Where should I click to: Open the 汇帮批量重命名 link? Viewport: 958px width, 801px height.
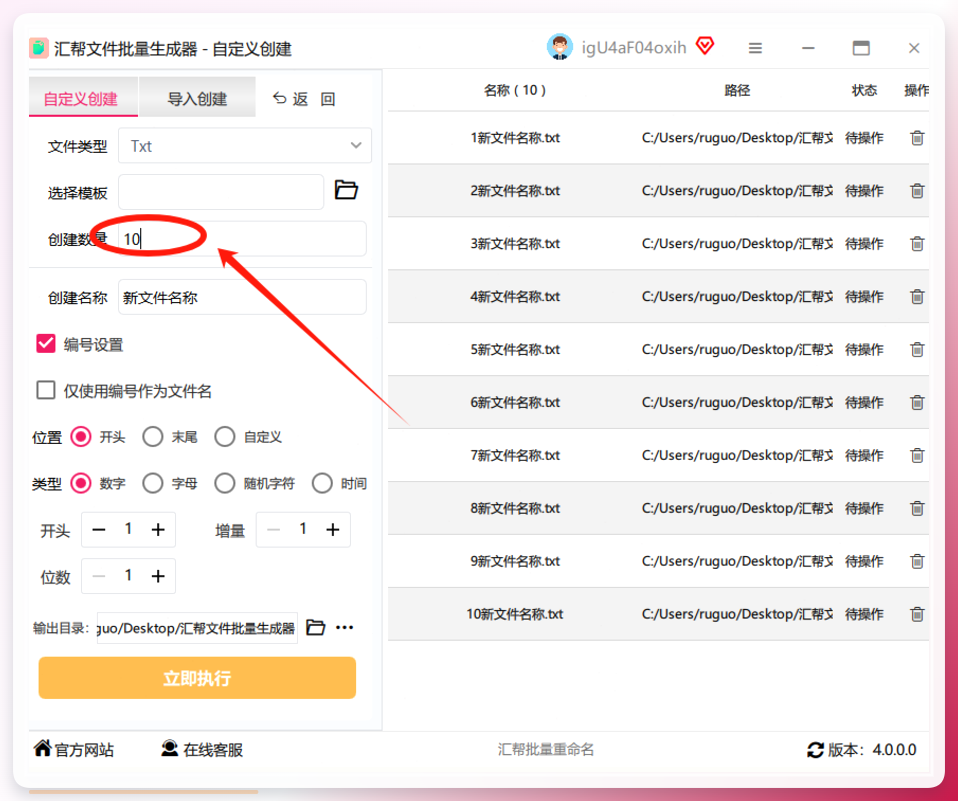pos(546,750)
